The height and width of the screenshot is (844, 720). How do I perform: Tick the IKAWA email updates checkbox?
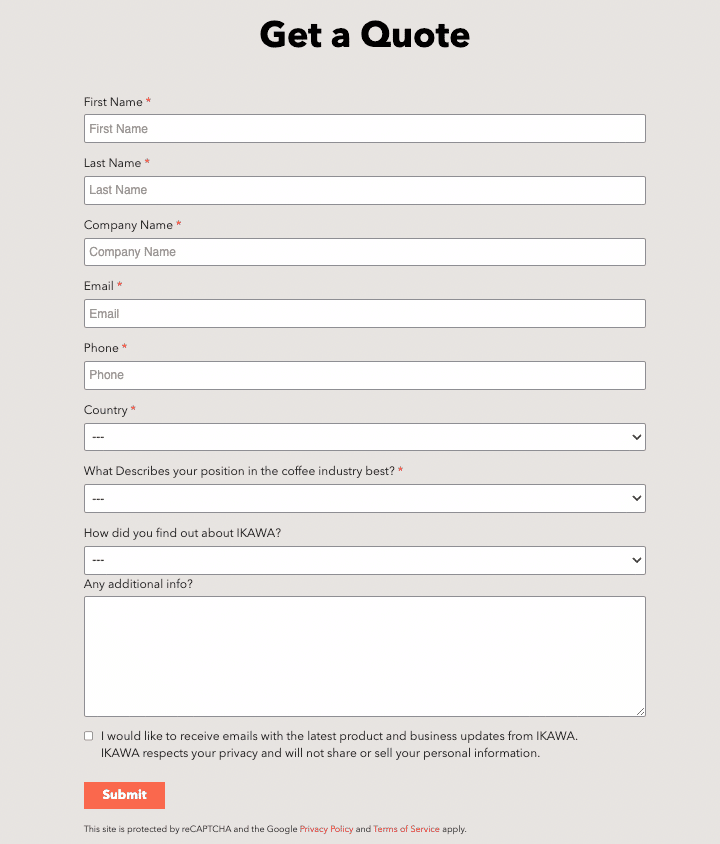pyautogui.click(x=89, y=736)
